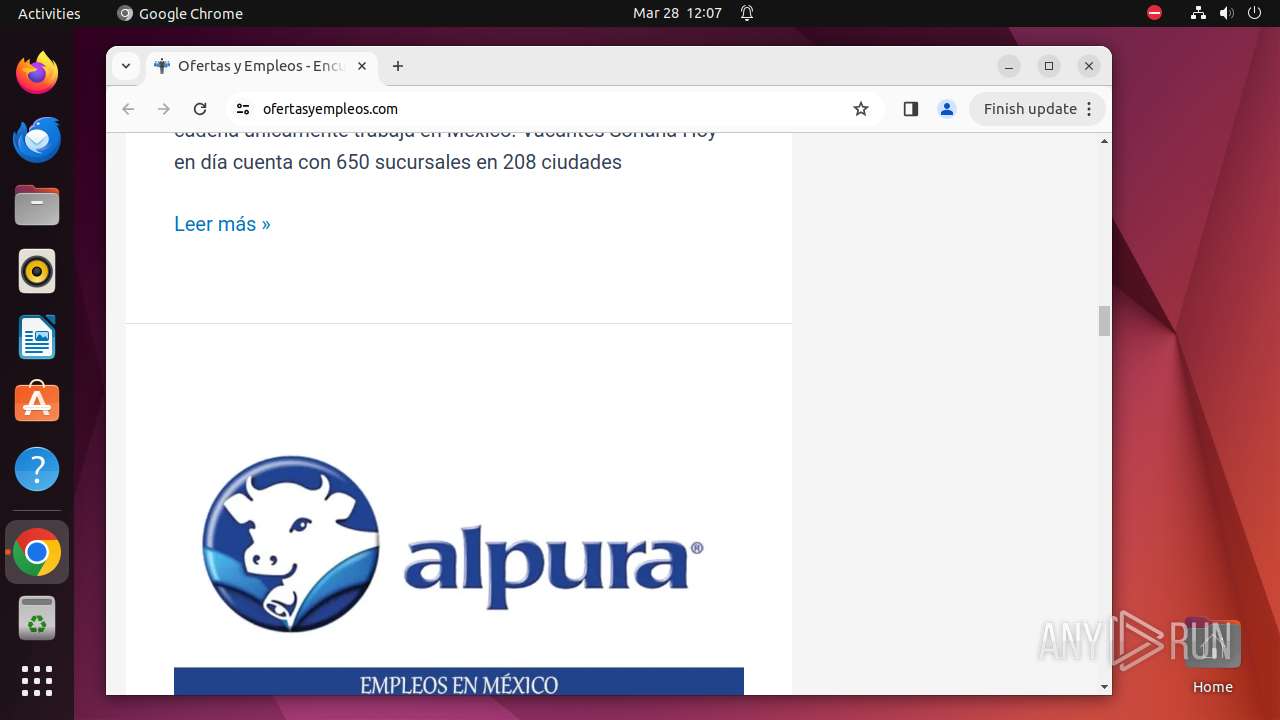Open the Files manager in dock

37,205
